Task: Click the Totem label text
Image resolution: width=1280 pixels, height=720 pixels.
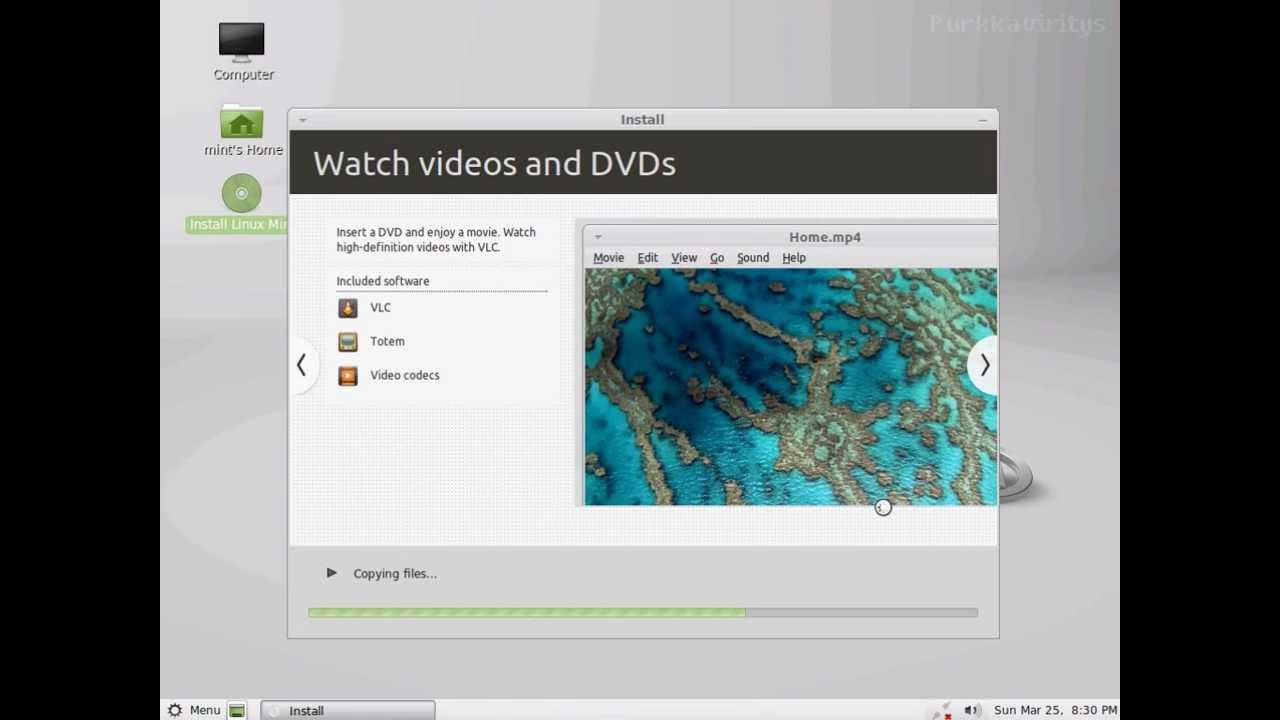Action: (x=387, y=342)
